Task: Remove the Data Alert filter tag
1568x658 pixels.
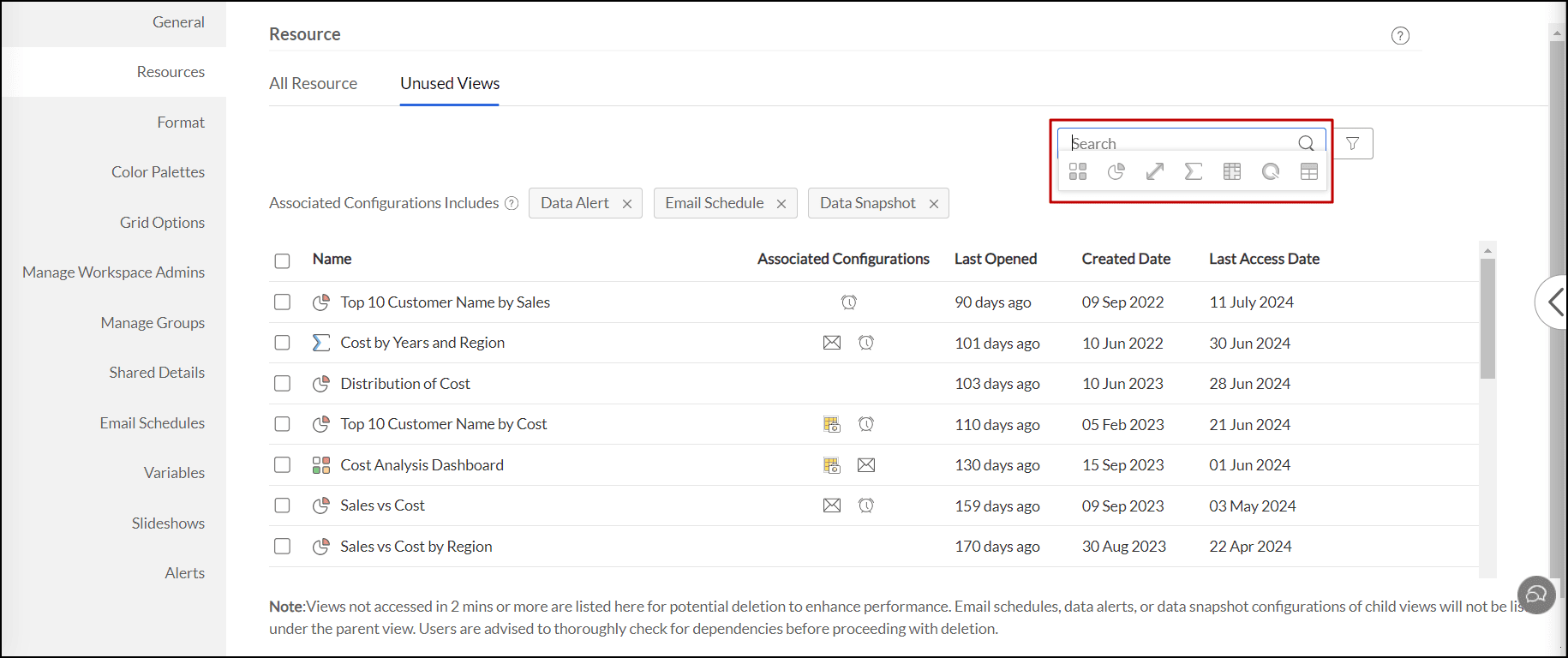Action: (x=627, y=204)
